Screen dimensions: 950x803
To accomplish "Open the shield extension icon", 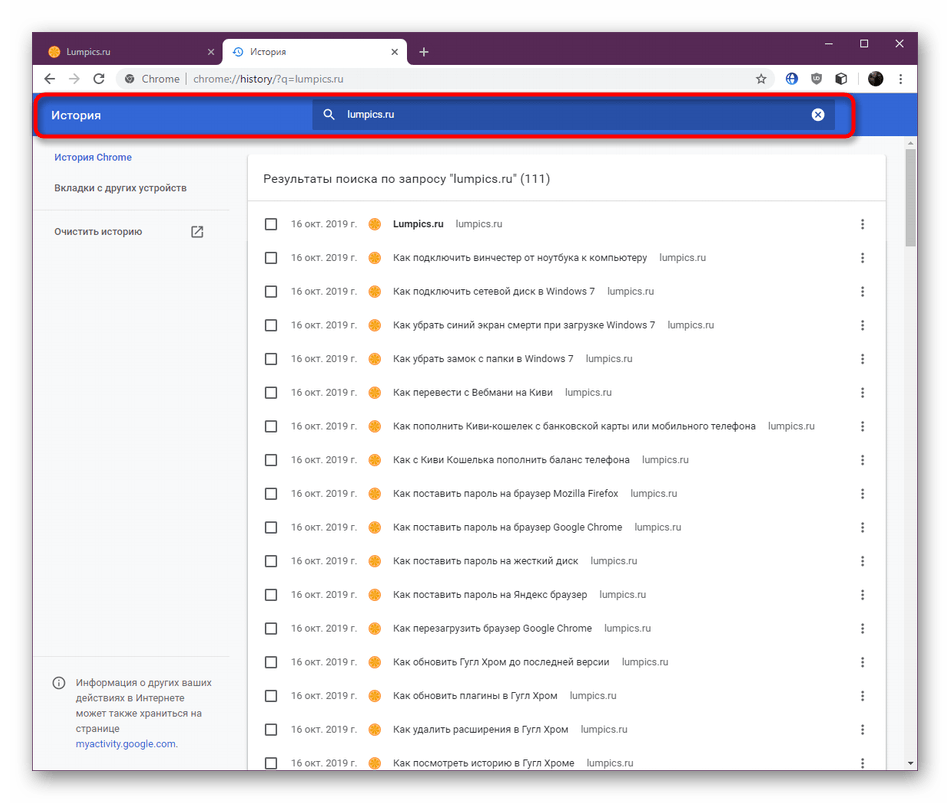I will (x=817, y=79).
